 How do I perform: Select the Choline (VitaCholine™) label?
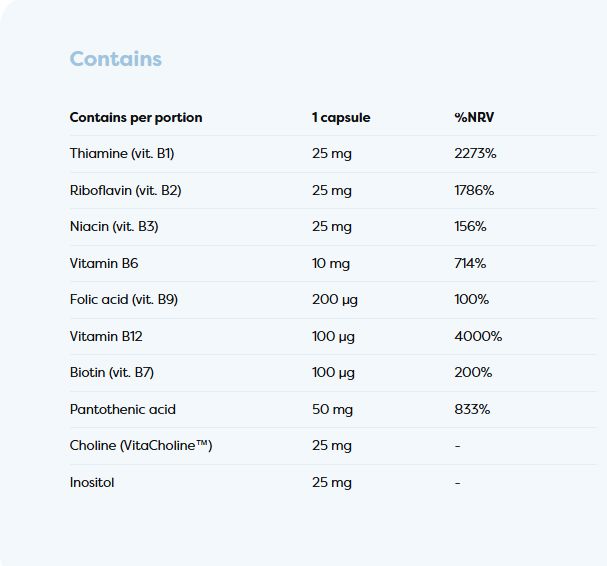141,446
